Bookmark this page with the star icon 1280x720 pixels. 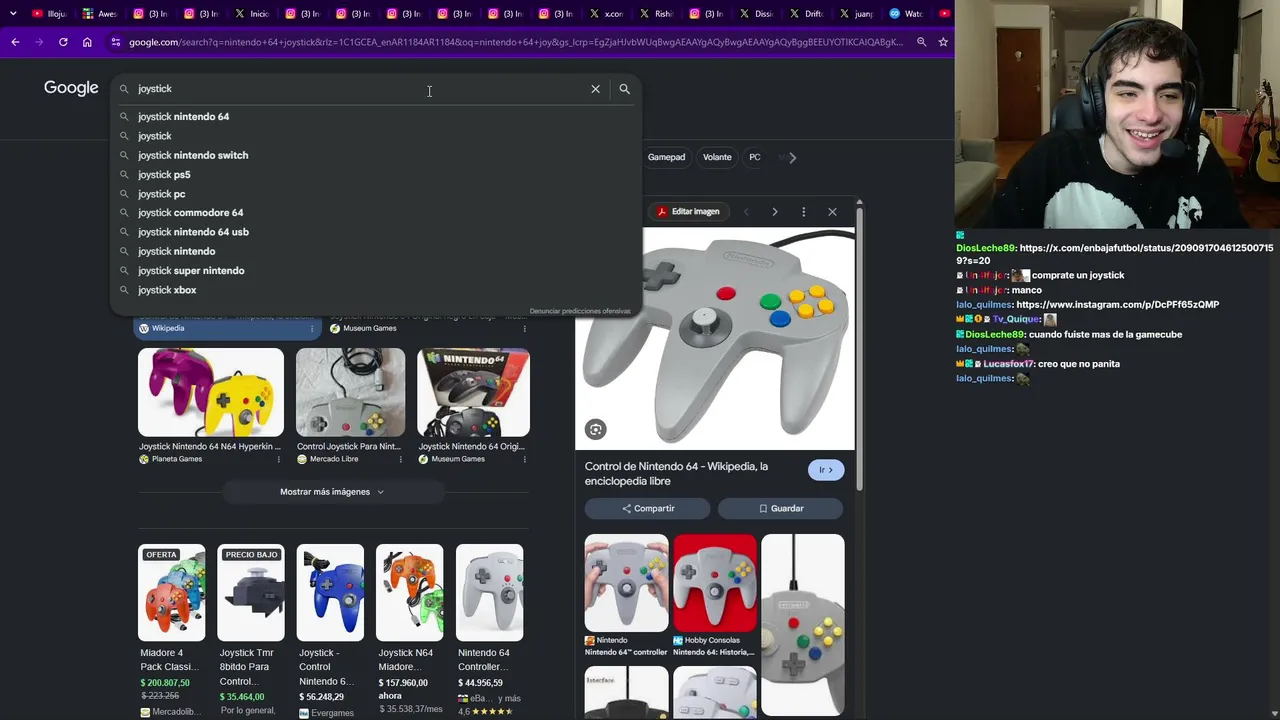point(943,42)
